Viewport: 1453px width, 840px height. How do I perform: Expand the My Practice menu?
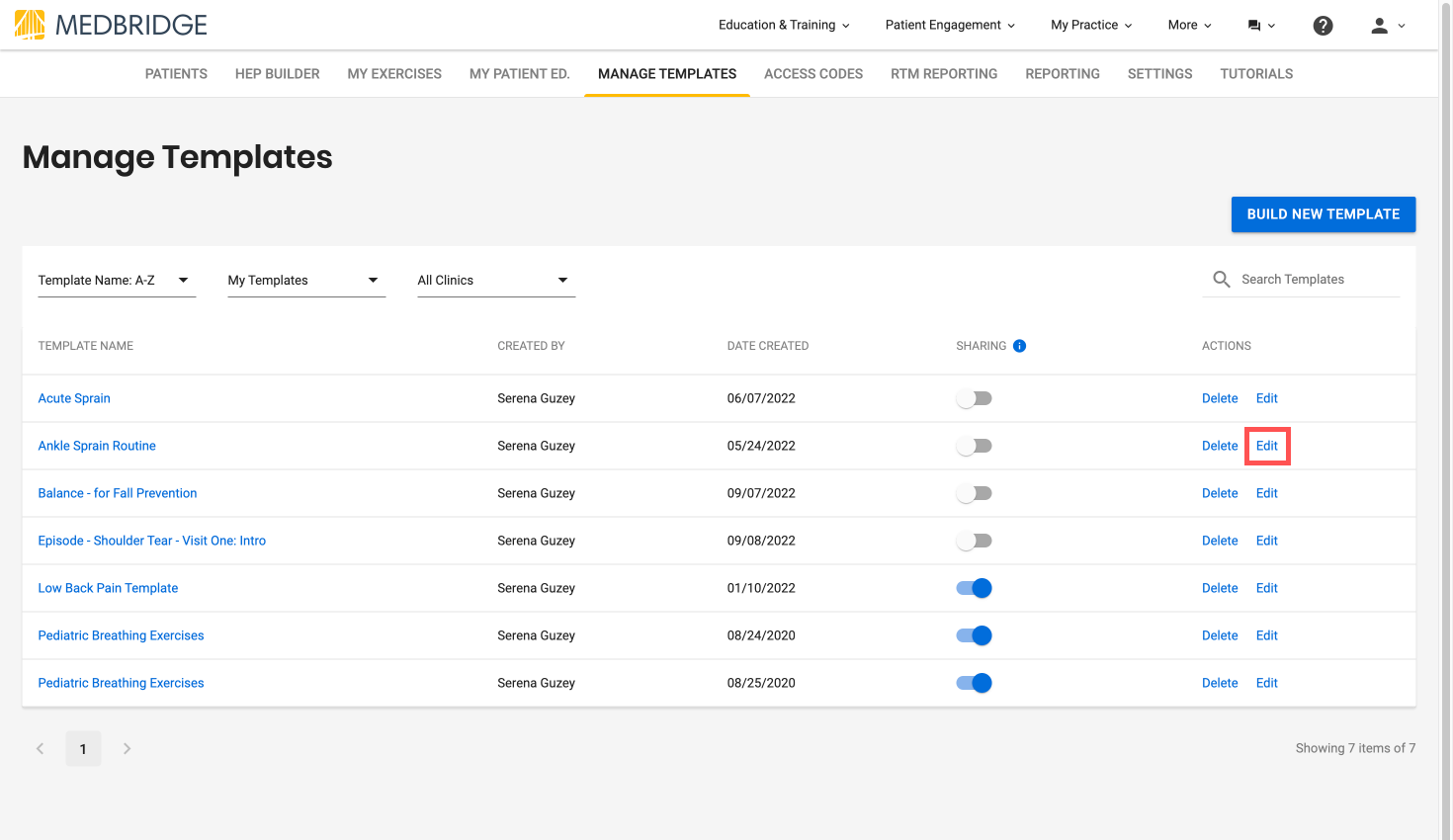(x=1091, y=26)
